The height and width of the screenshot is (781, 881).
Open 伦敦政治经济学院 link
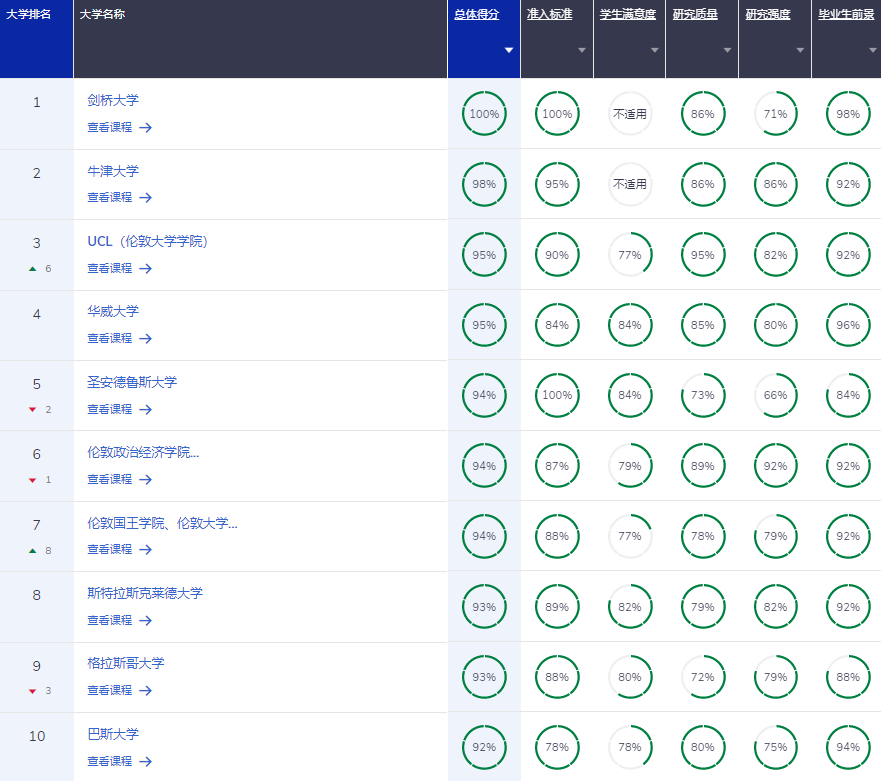(x=143, y=453)
